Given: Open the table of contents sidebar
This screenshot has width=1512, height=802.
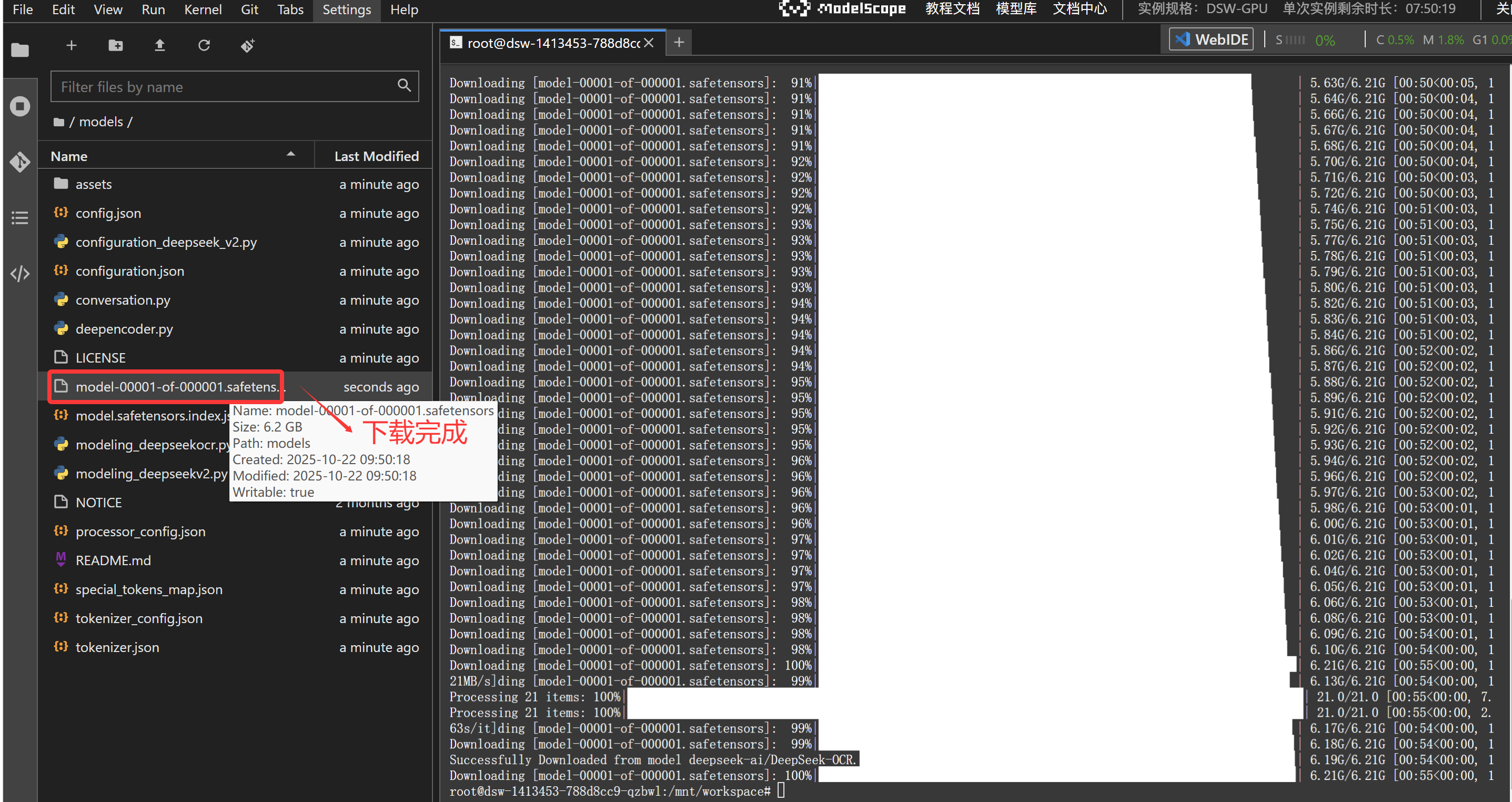Looking at the screenshot, I should [x=20, y=218].
